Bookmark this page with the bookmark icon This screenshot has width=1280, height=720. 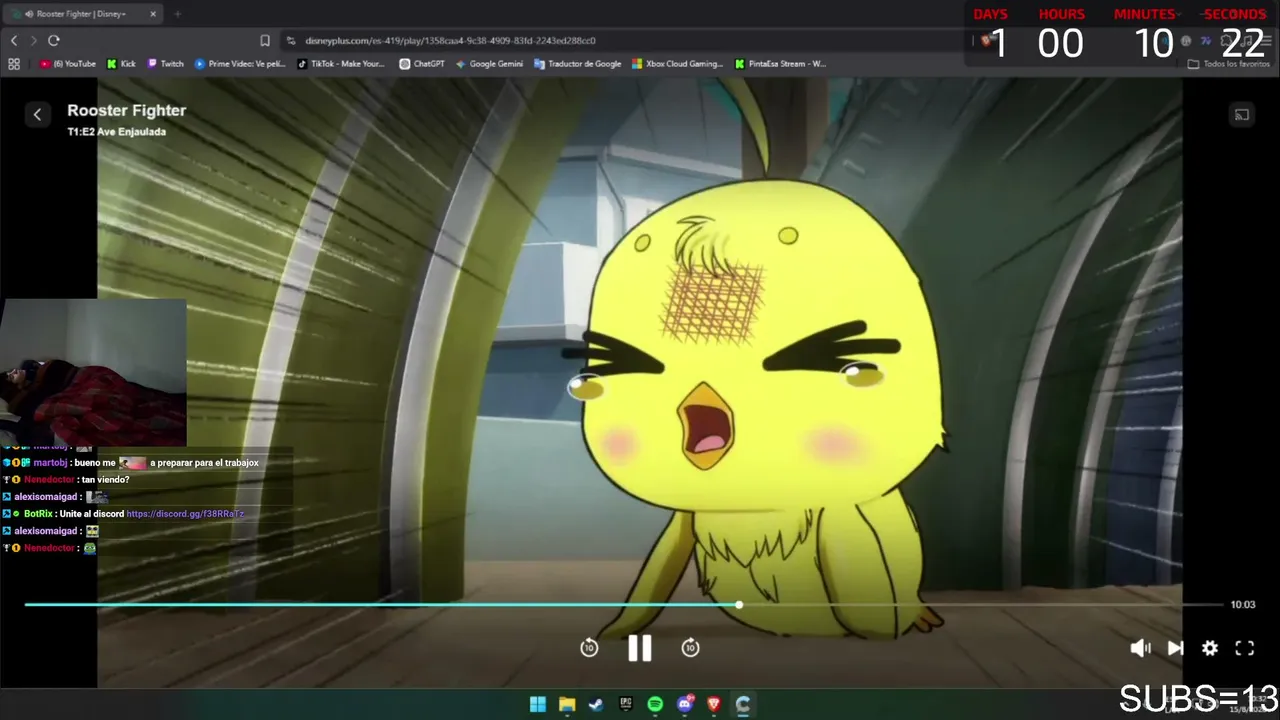point(265,40)
